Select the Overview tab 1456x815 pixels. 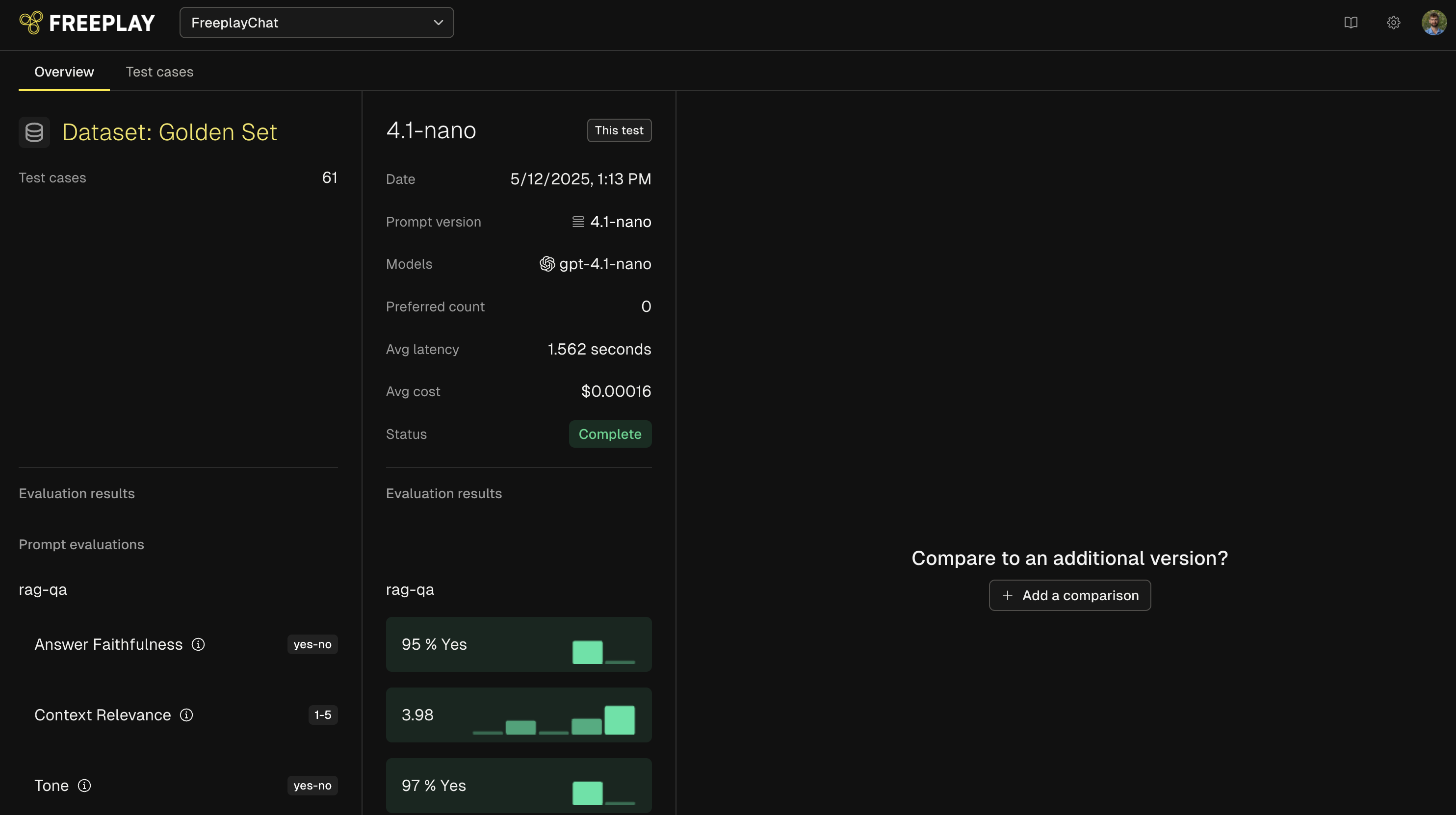64,72
